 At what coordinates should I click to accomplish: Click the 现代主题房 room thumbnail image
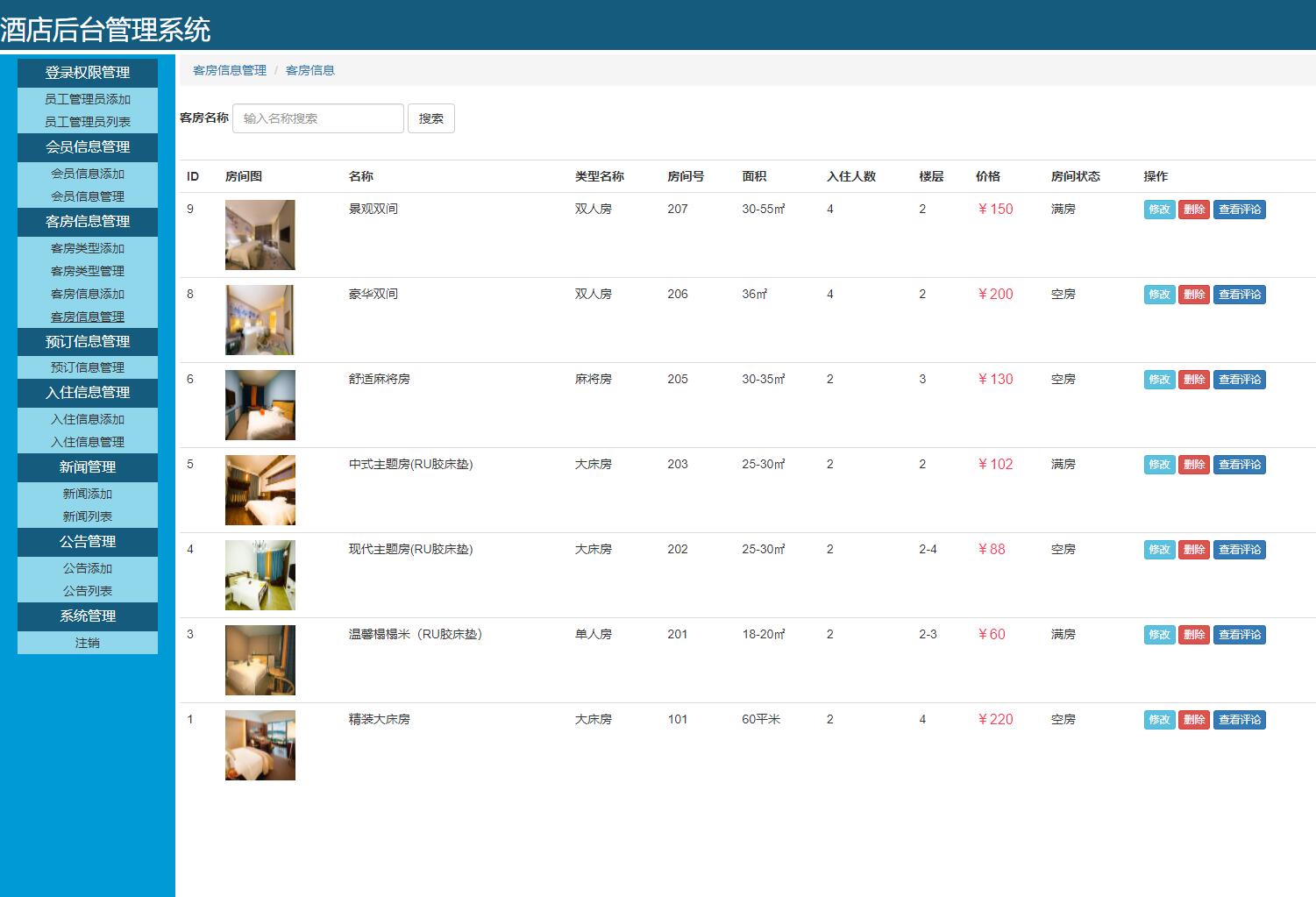[260, 574]
